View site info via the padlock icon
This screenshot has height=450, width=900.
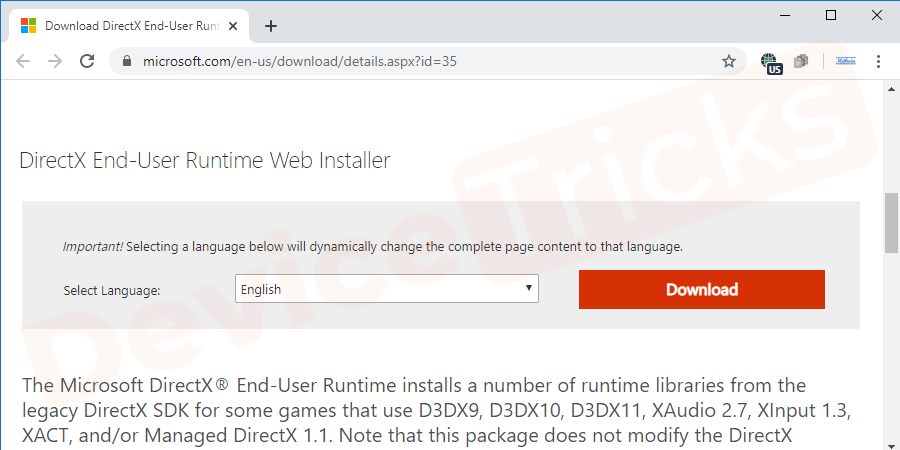pos(127,61)
